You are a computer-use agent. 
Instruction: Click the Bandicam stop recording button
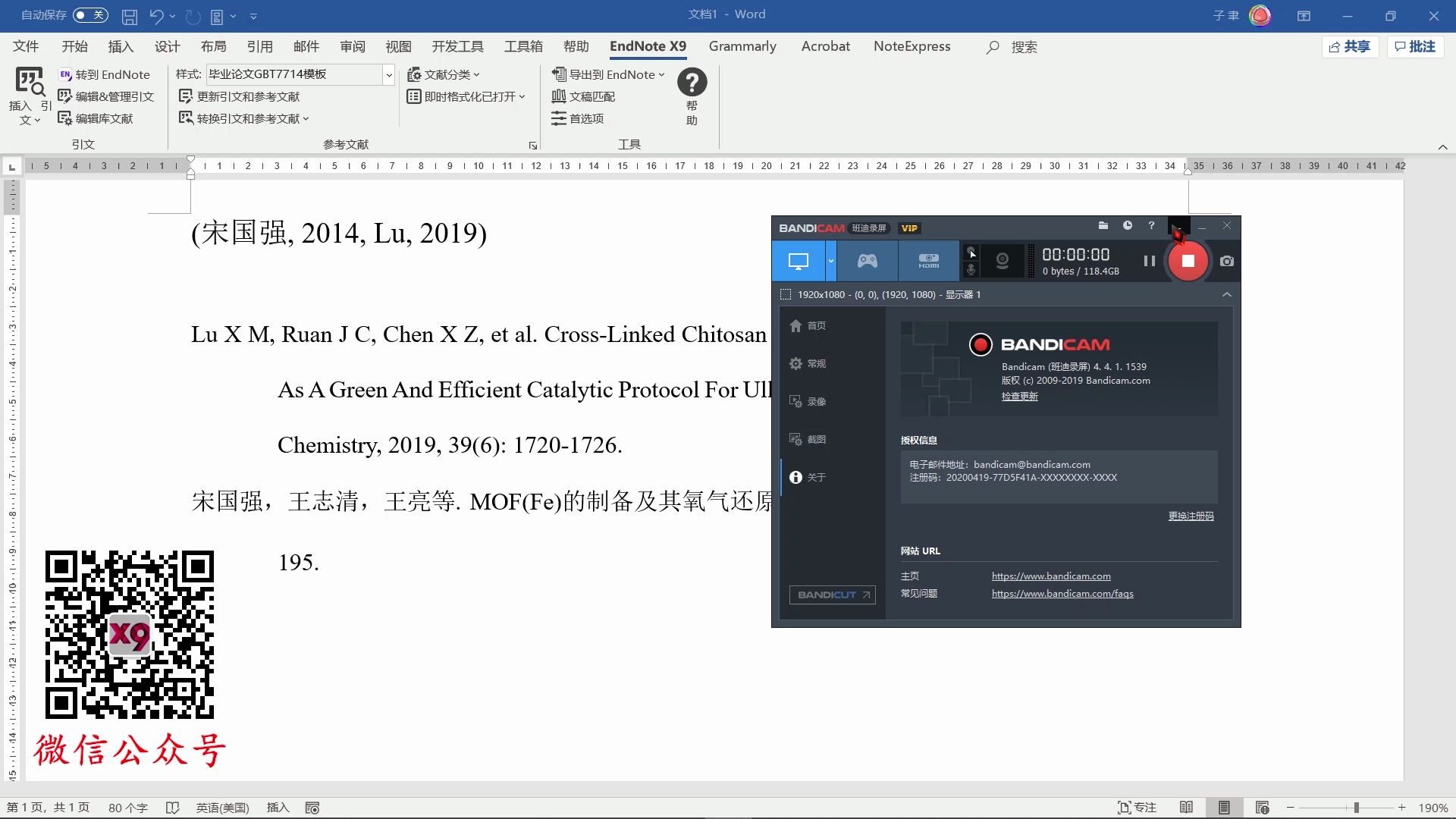tap(1188, 260)
